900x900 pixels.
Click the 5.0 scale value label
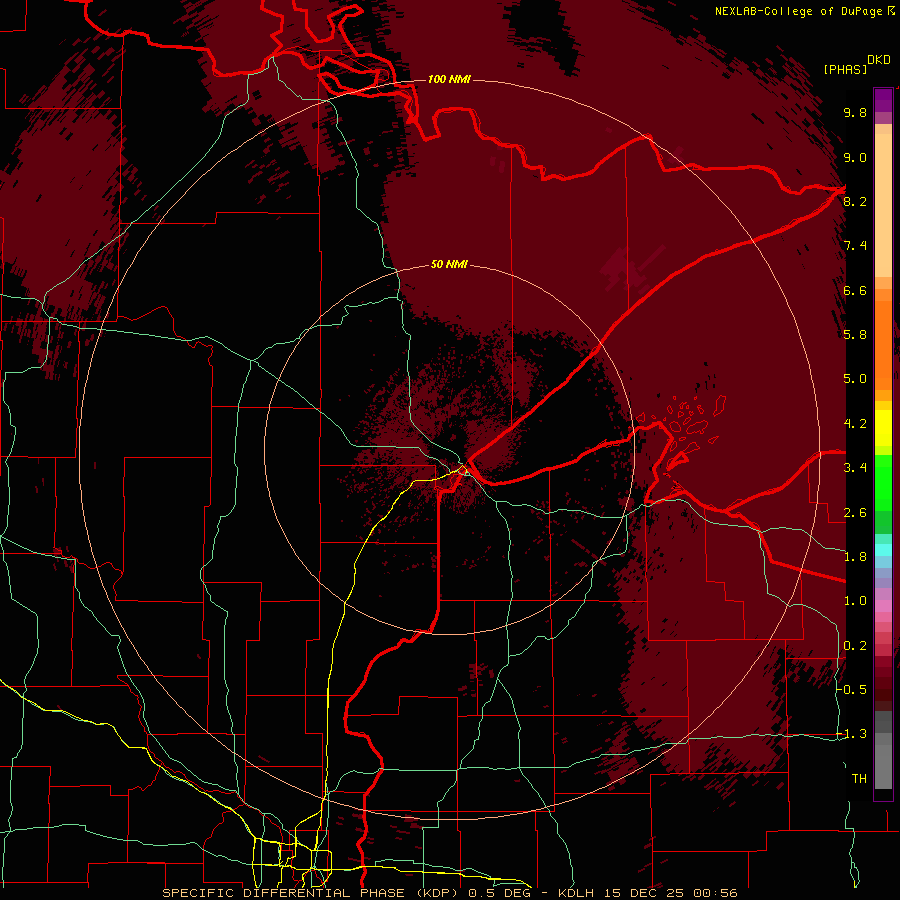click(x=855, y=379)
